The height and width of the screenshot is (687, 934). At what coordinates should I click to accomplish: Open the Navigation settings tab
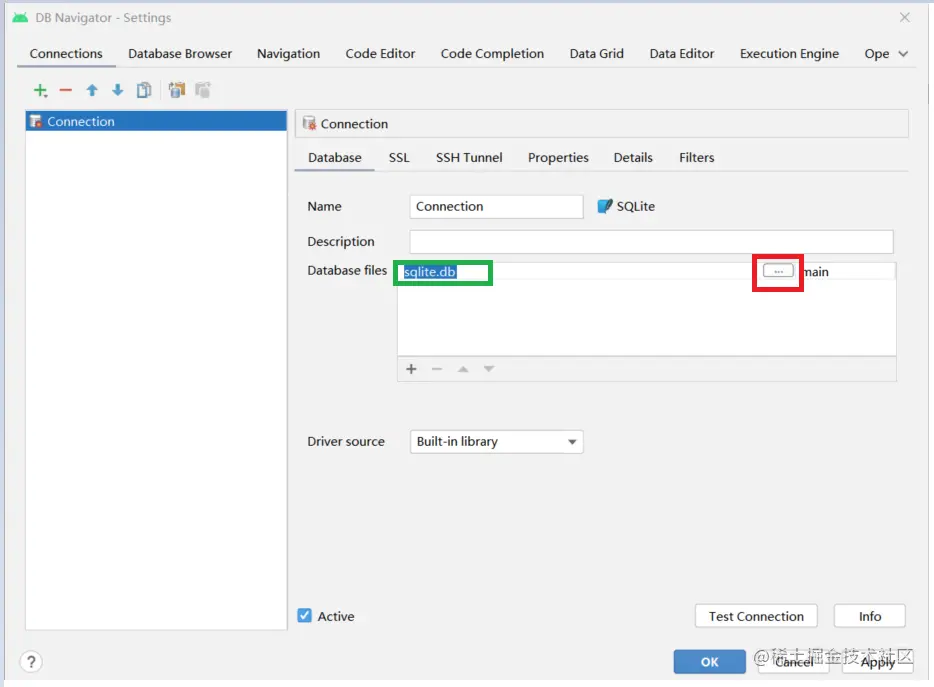coord(288,54)
